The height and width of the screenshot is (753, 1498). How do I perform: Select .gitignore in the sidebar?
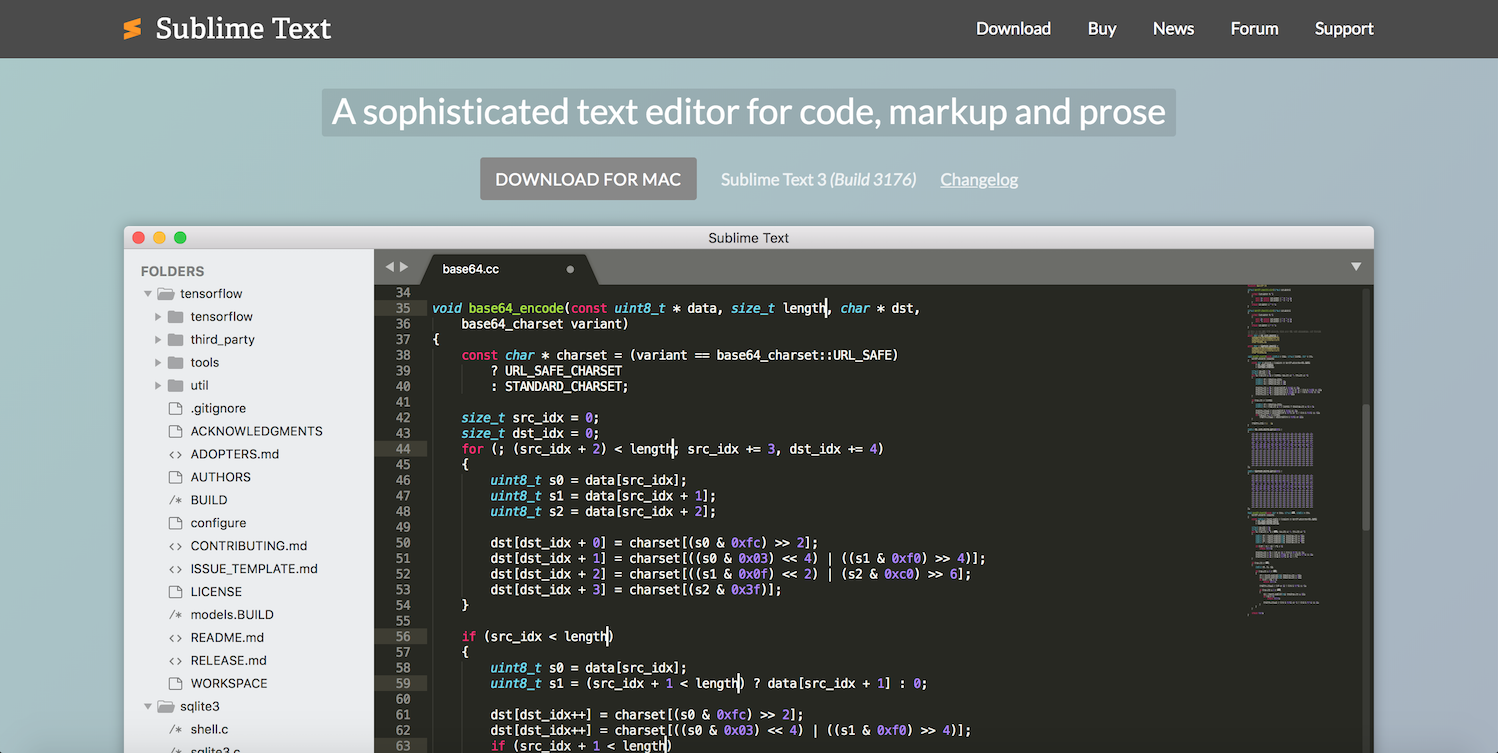click(218, 409)
